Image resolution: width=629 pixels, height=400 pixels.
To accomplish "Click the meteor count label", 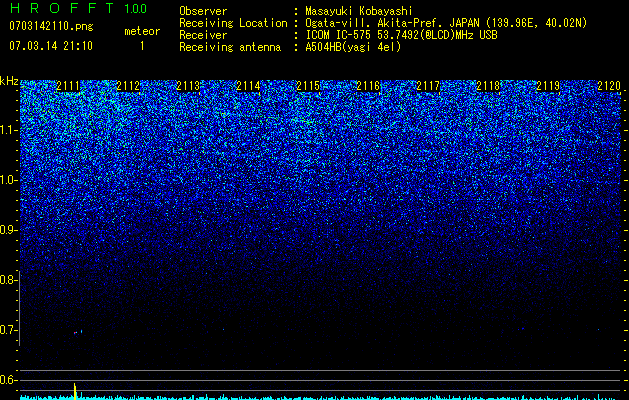I will [142, 31].
